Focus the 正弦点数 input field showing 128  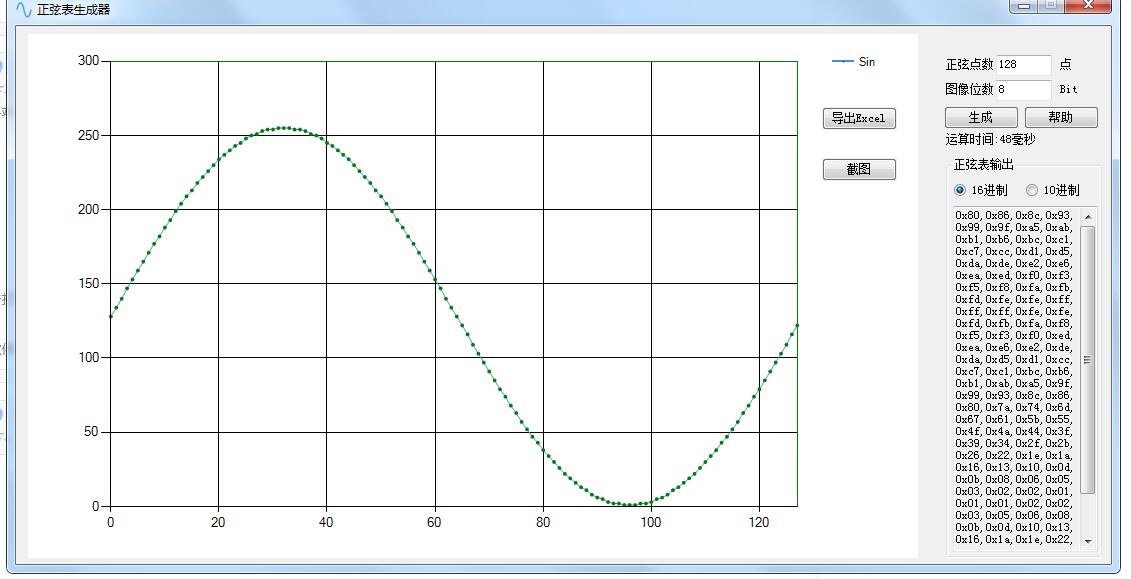tap(1024, 65)
